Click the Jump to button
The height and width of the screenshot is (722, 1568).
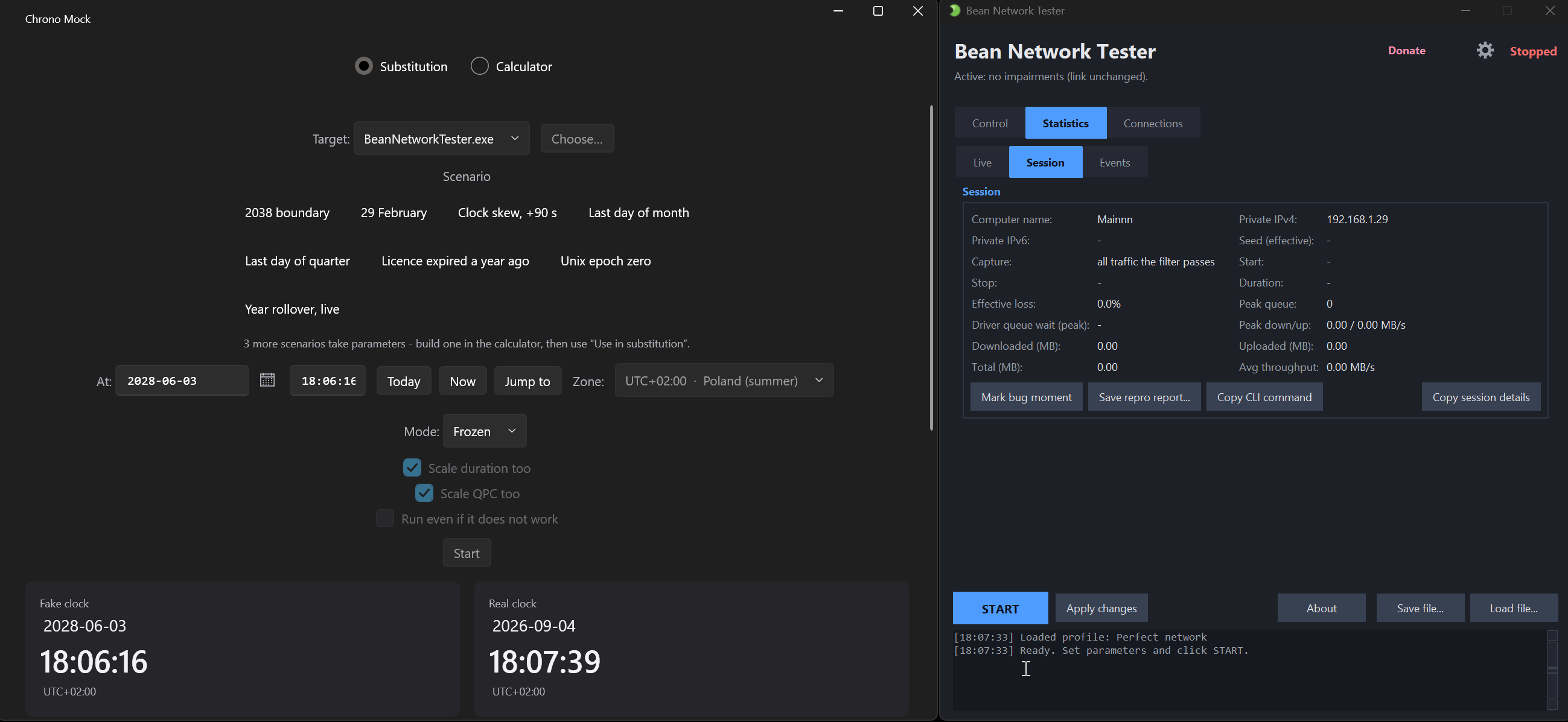coord(527,381)
